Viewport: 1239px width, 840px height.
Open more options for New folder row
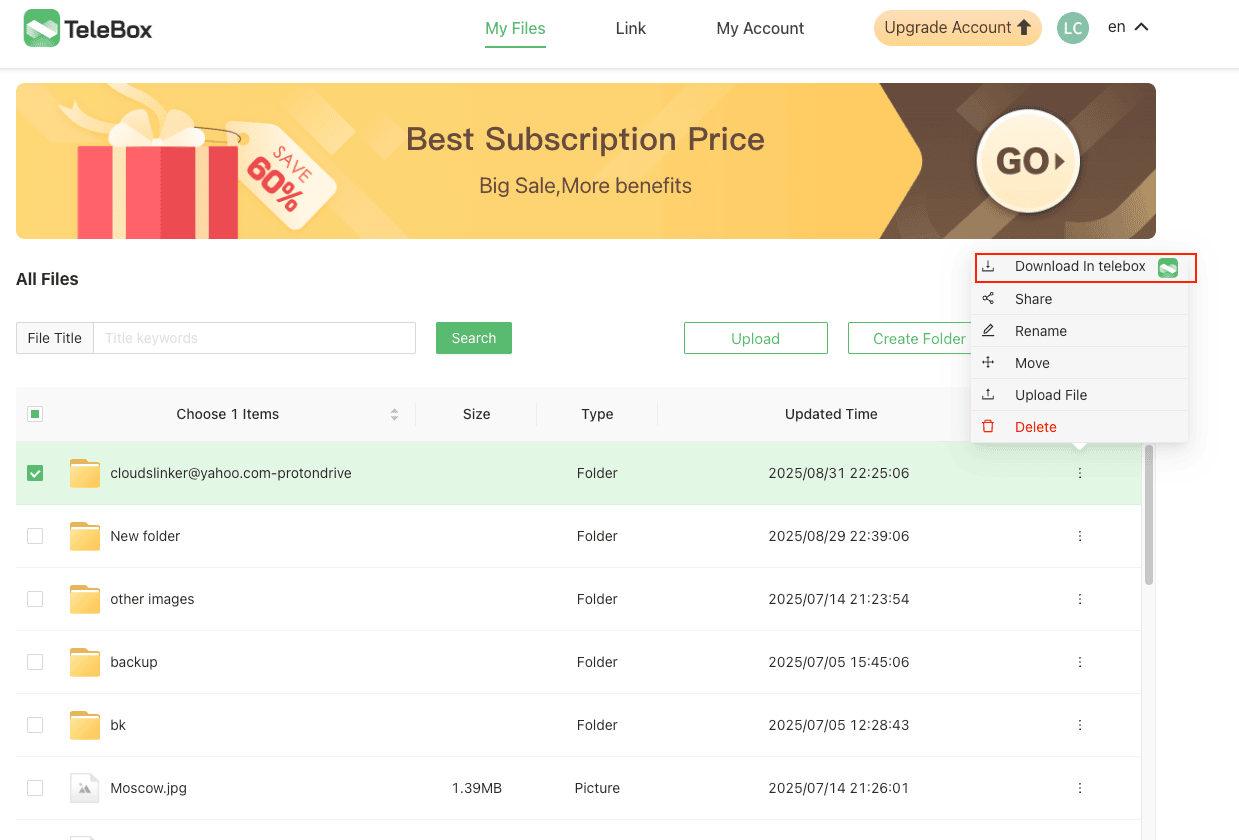[x=1080, y=536]
